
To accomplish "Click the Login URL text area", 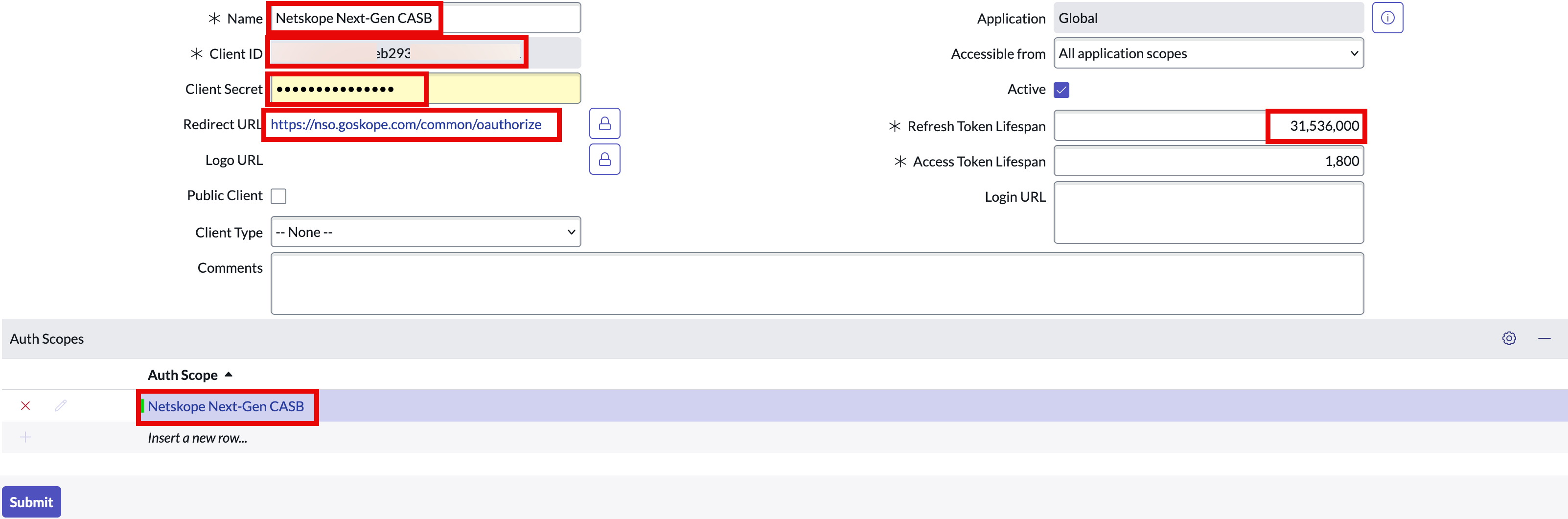I will 1208,212.
